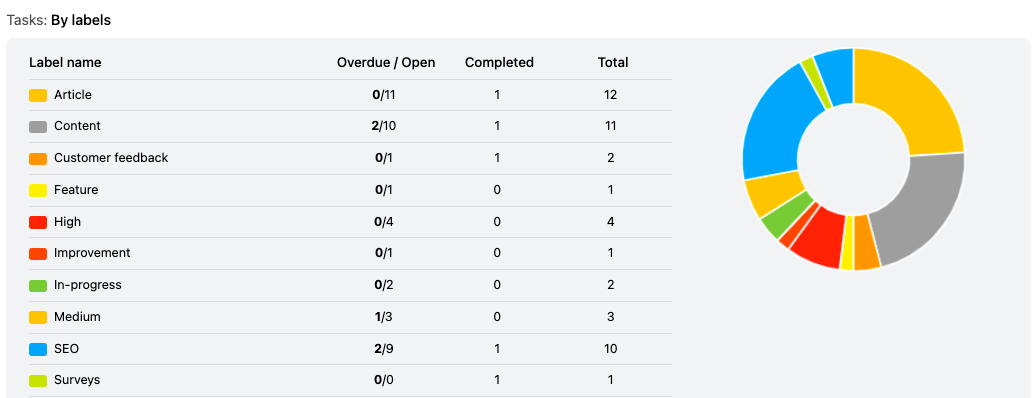The image size is (1035, 398).
Task: Sort by Overdue / Open column header
Action: (x=386, y=63)
